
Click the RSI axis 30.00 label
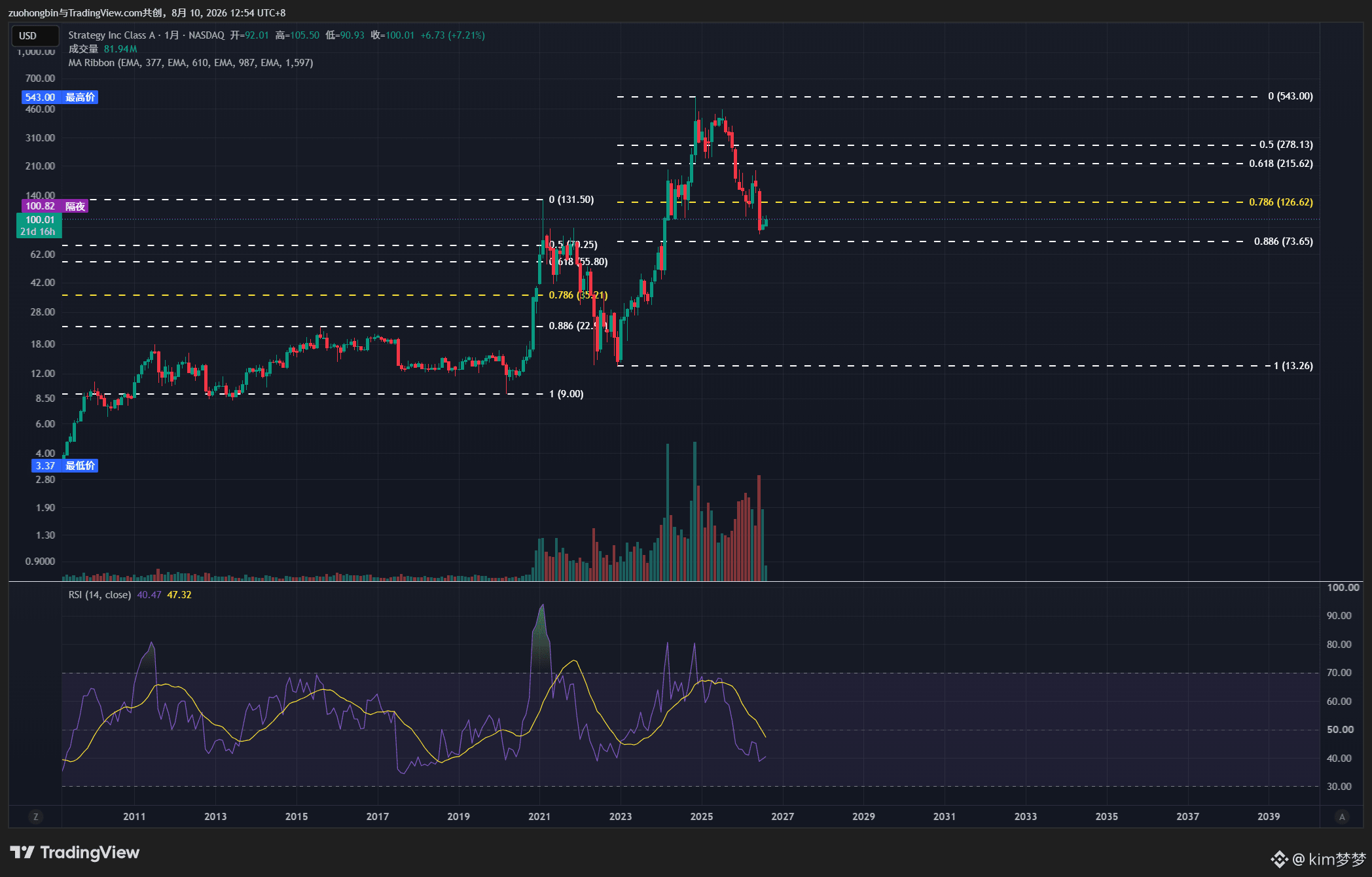[x=1339, y=787]
